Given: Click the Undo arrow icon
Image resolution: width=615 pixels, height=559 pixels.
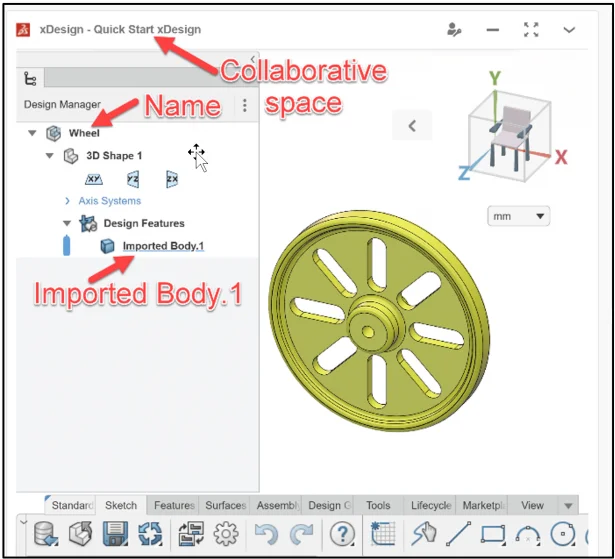Looking at the screenshot, I should click(x=267, y=533).
